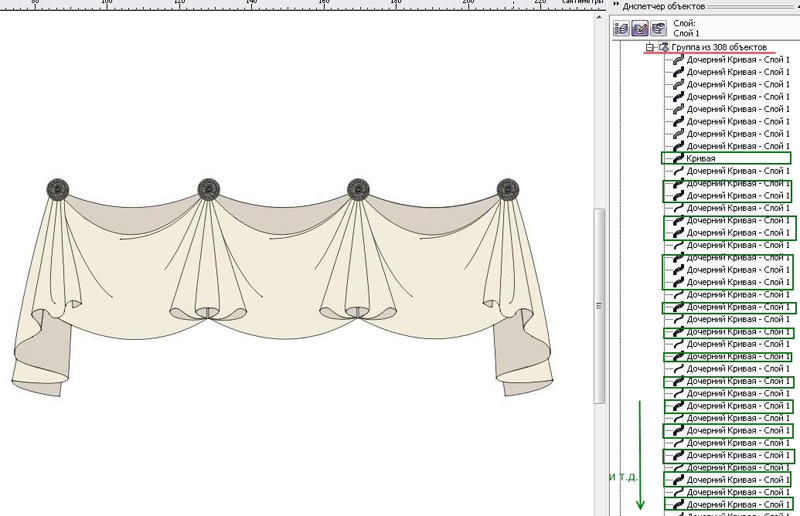Viewport: 800px width, 516px height.
Task: Open the Layer Manager View icon
Action: tap(659, 29)
